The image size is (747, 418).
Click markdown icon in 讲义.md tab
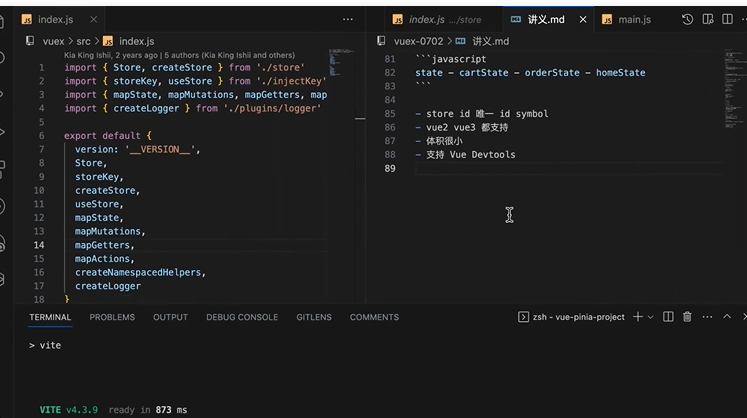515,20
